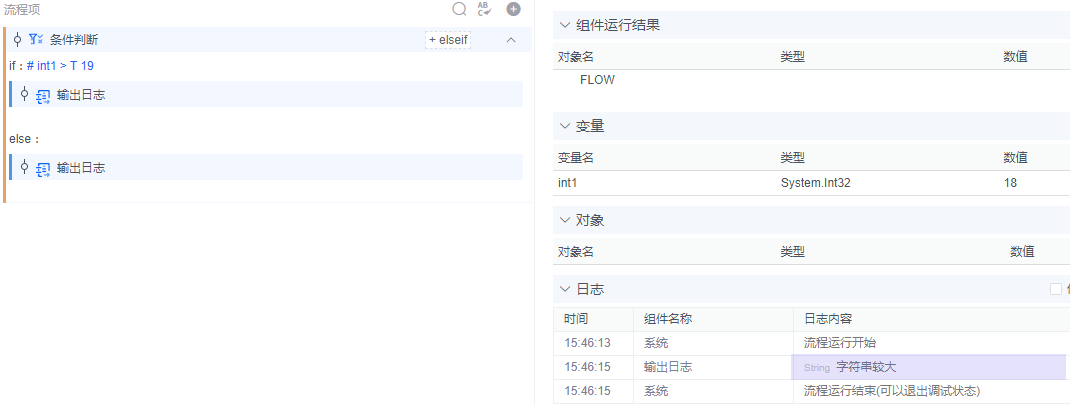Screen dimensions: 1070x405
Task: Click the System.Int32 type cell
Action: pos(815,183)
